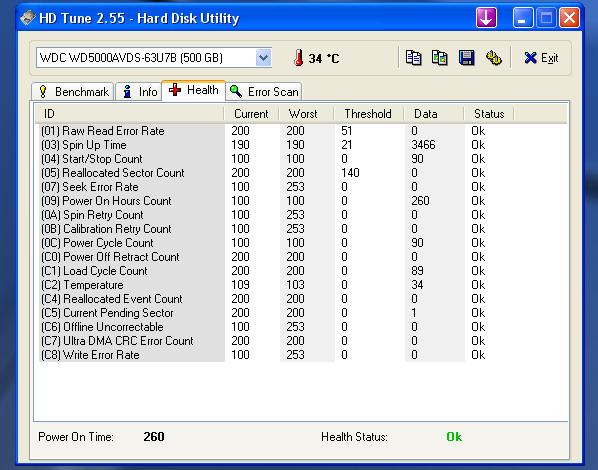This screenshot has height=470, width=598.
Task: Click the Threshold column header
Action: tap(368, 114)
